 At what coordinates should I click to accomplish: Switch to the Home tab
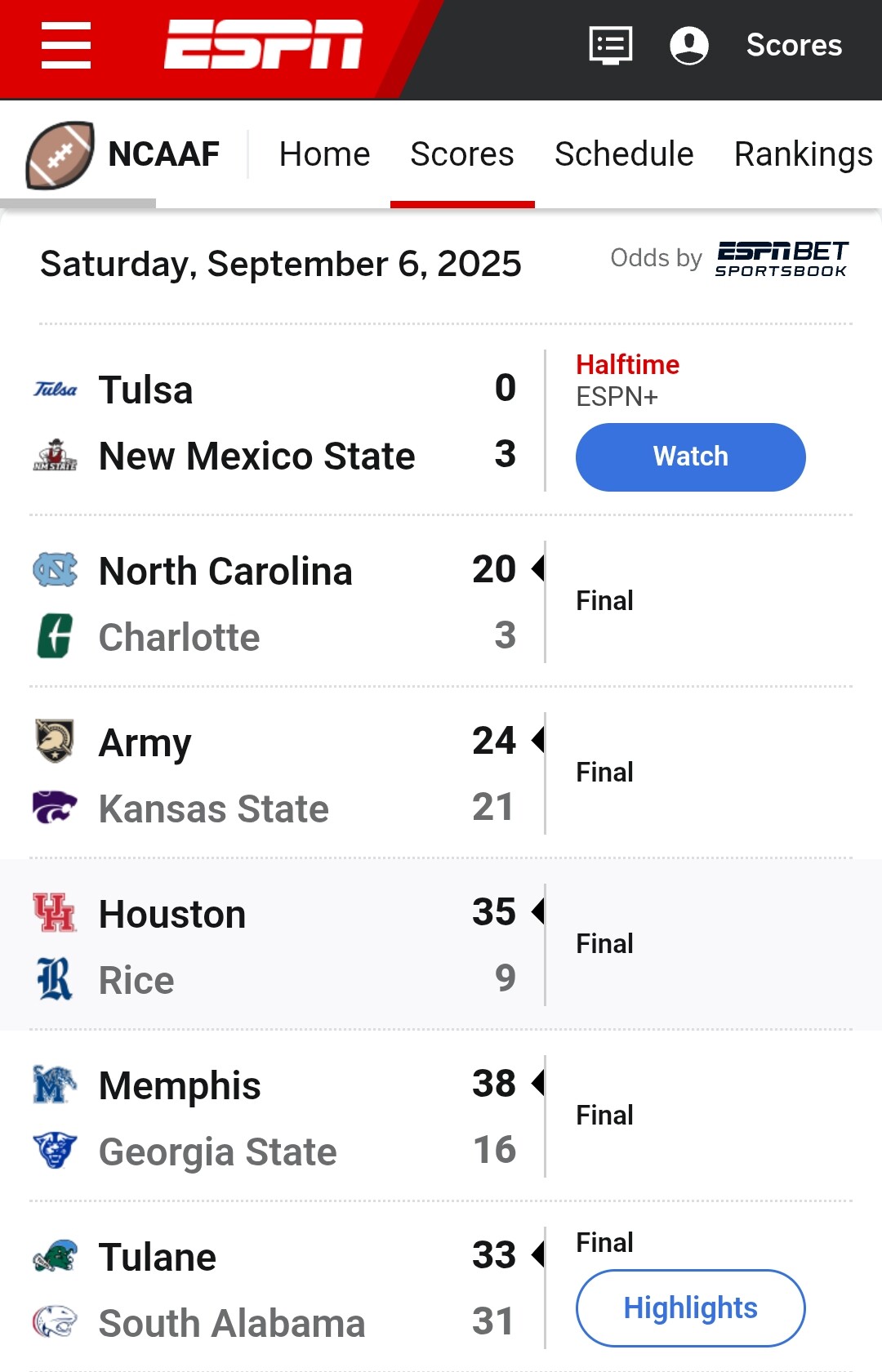pos(324,154)
